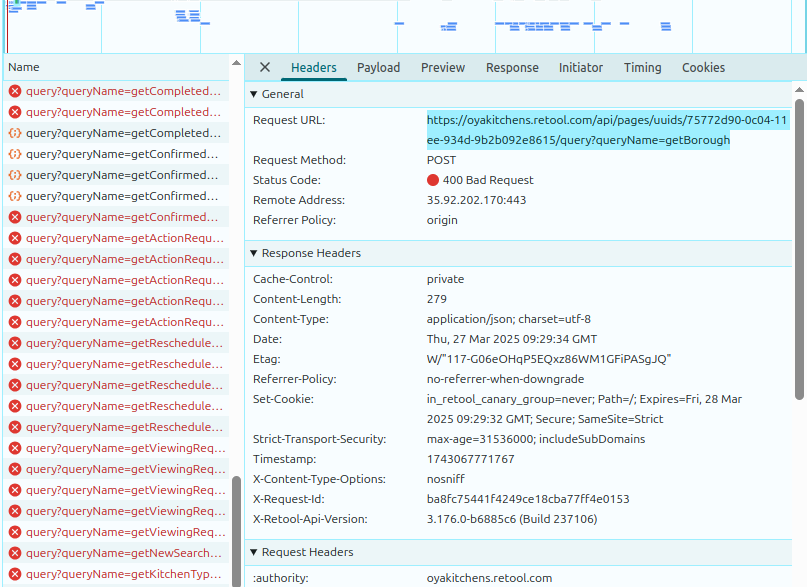Show the Response tab
This screenshot has width=807, height=587.
click(512, 68)
